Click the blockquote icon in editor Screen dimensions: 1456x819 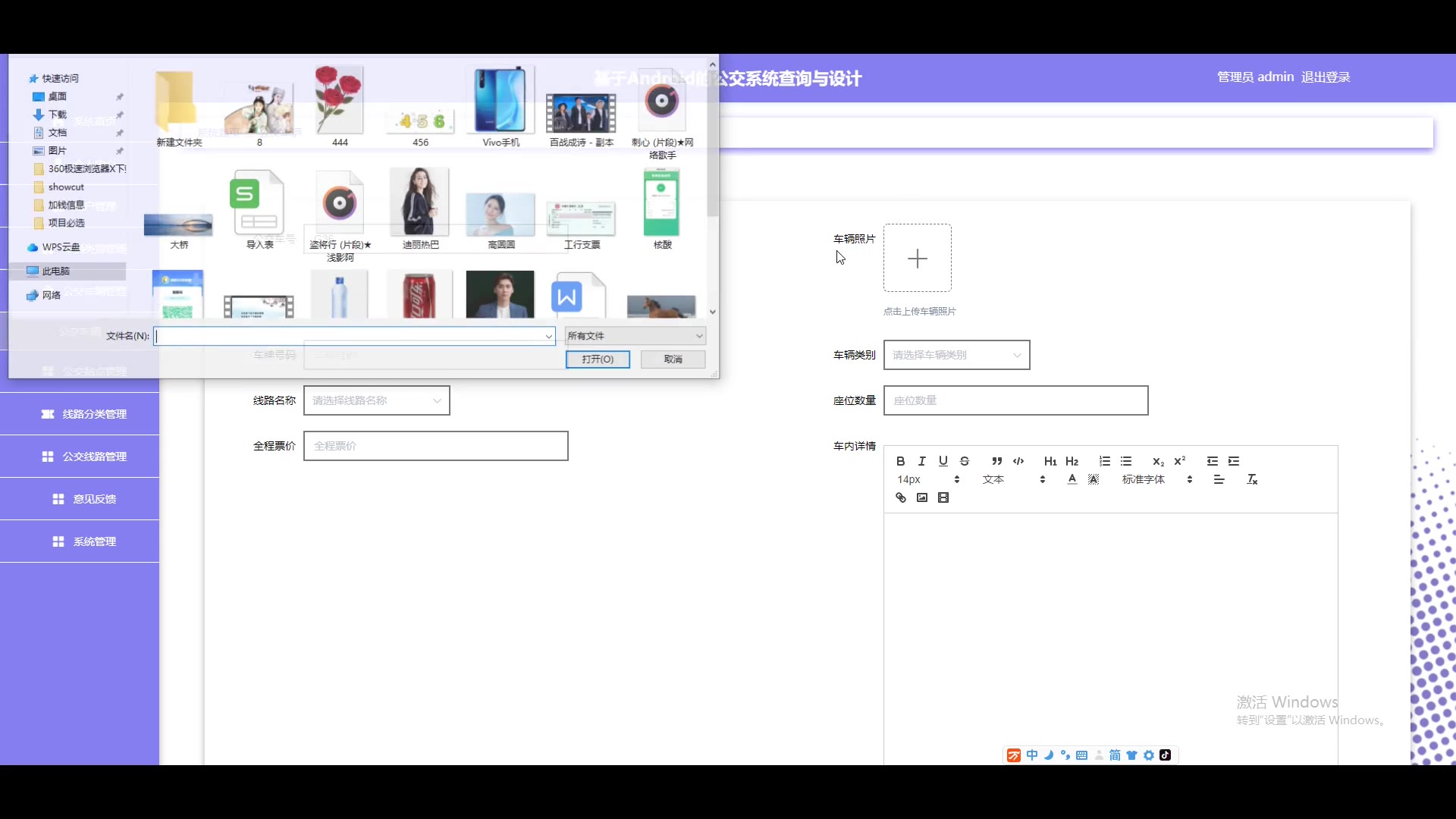(996, 461)
